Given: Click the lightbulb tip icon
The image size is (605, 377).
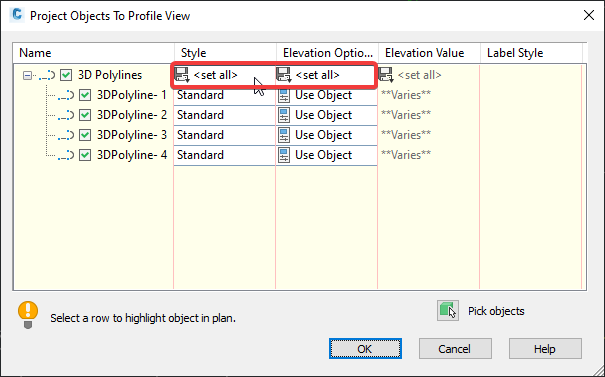Looking at the screenshot, I should 28,315.
